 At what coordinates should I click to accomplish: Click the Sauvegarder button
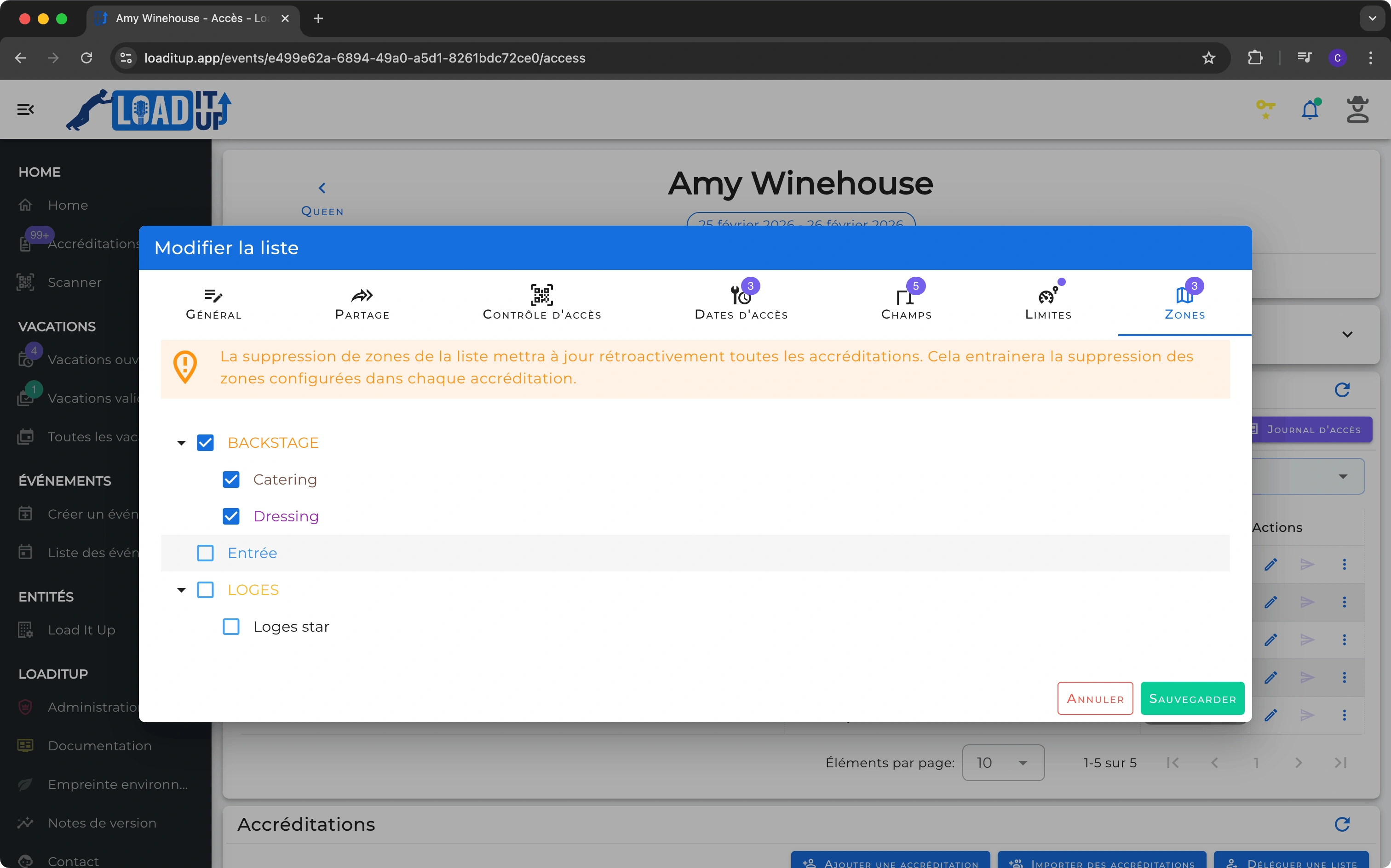[1192, 699]
